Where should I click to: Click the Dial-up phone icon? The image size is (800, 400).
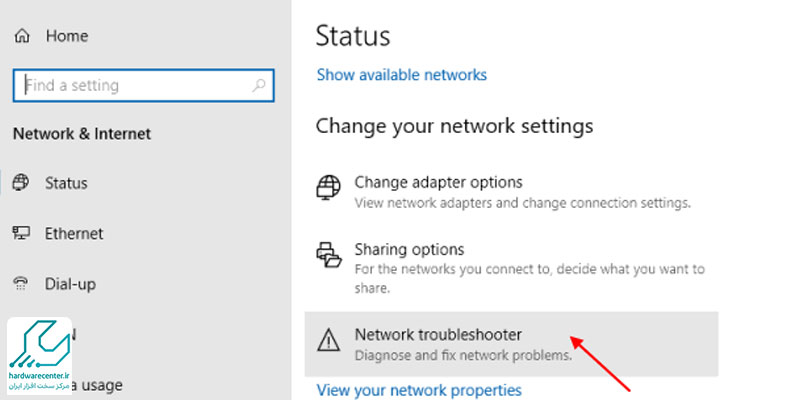[21, 284]
